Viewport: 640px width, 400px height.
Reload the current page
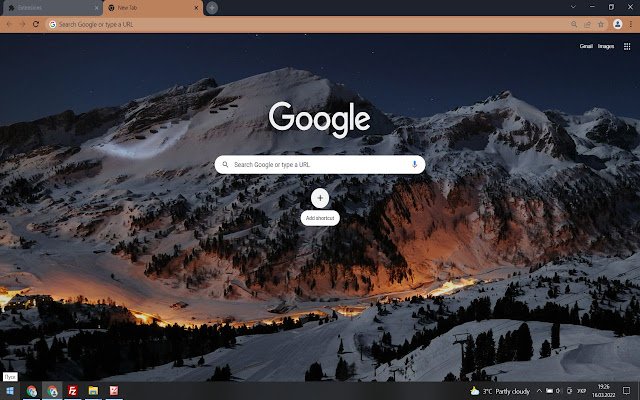(x=36, y=24)
